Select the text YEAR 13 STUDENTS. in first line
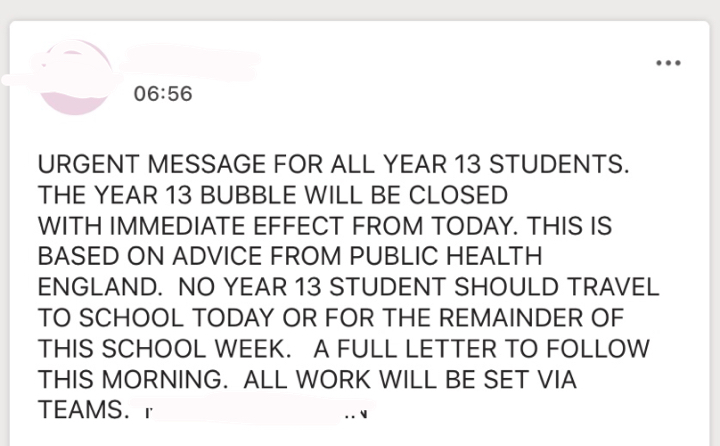The image size is (720, 446). (506, 164)
